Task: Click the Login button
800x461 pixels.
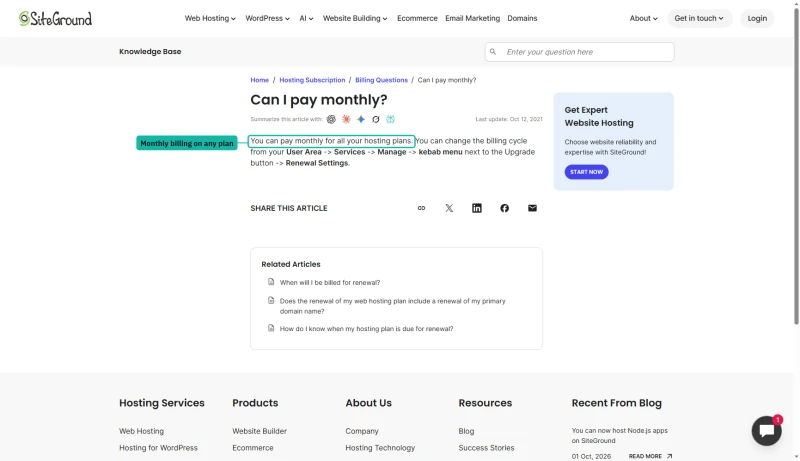Action: tap(757, 18)
